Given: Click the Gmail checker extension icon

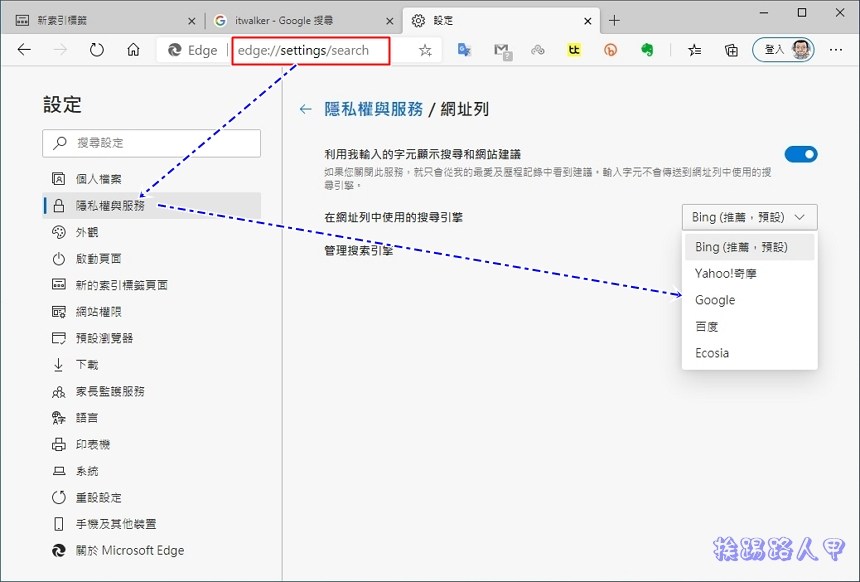Looking at the screenshot, I should pos(501,50).
